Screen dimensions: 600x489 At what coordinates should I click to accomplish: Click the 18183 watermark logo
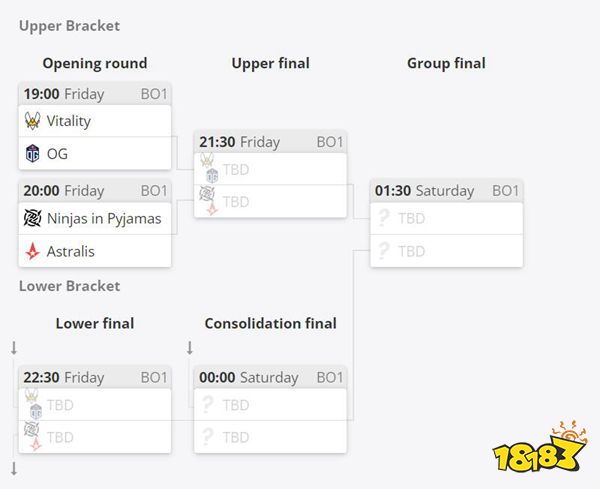(x=541, y=447)
